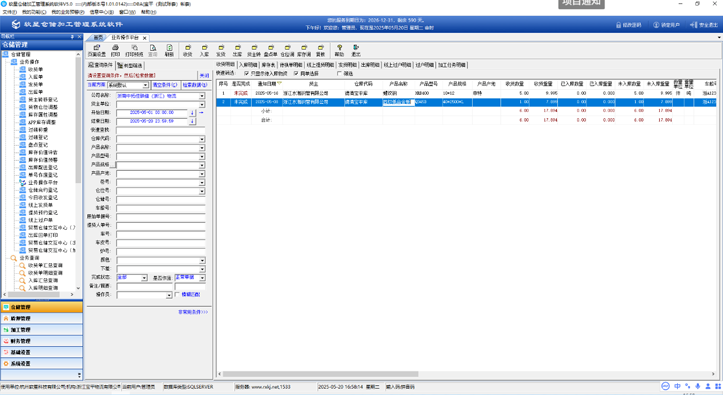Click the 打印明细 toolbar icon
The width and height of the screenshot is (723, 395).
[x=134, y=50]
